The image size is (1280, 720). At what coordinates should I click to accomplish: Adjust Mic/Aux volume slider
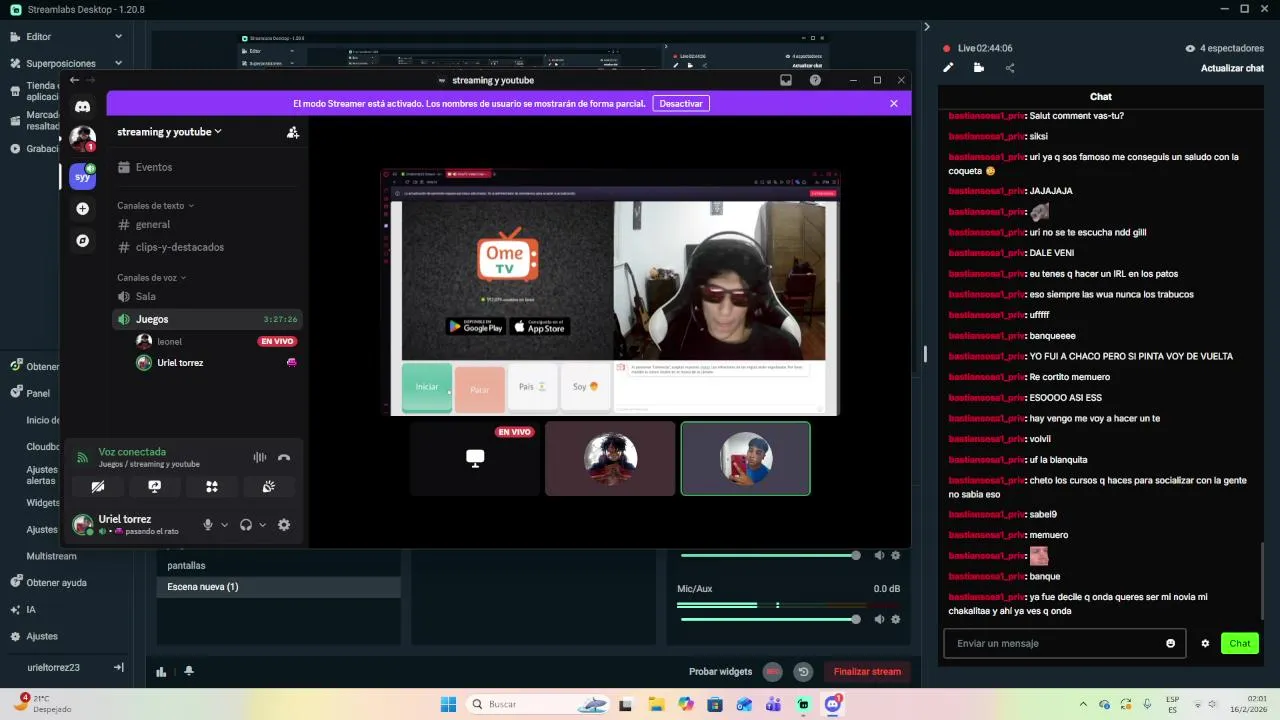pos(768,619)
